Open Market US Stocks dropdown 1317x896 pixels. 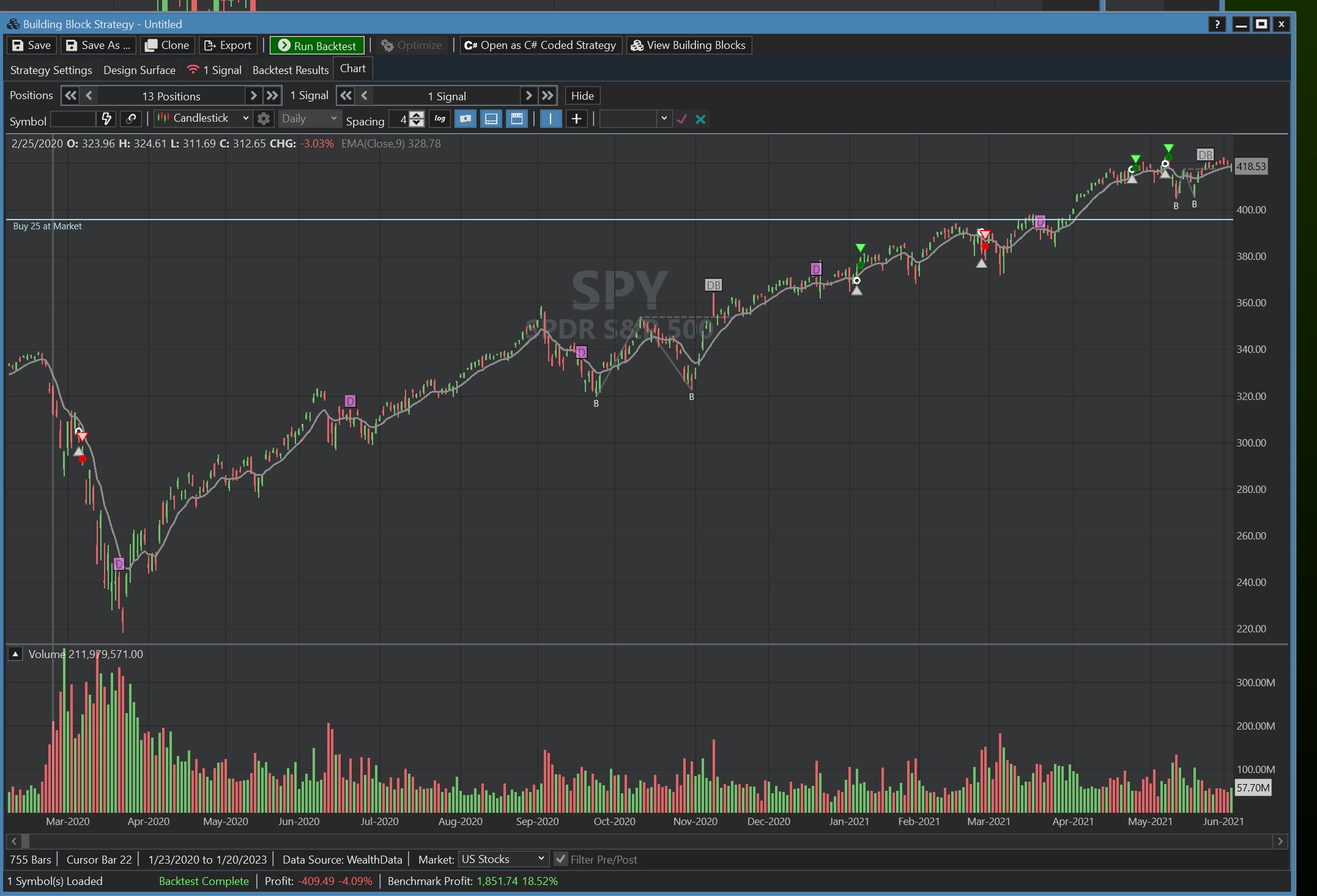503,859
